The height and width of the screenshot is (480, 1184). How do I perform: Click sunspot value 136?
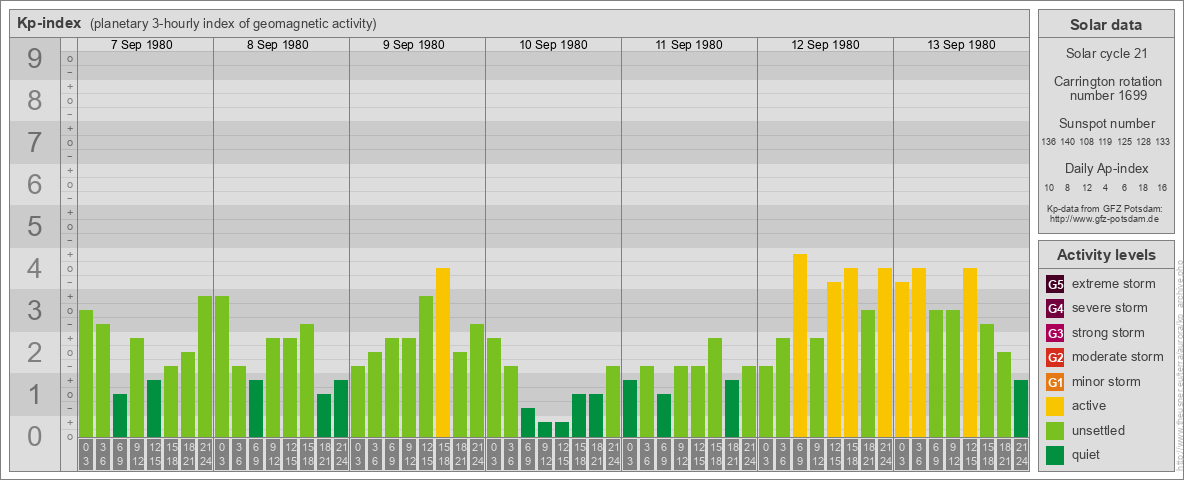point(1048,142)
